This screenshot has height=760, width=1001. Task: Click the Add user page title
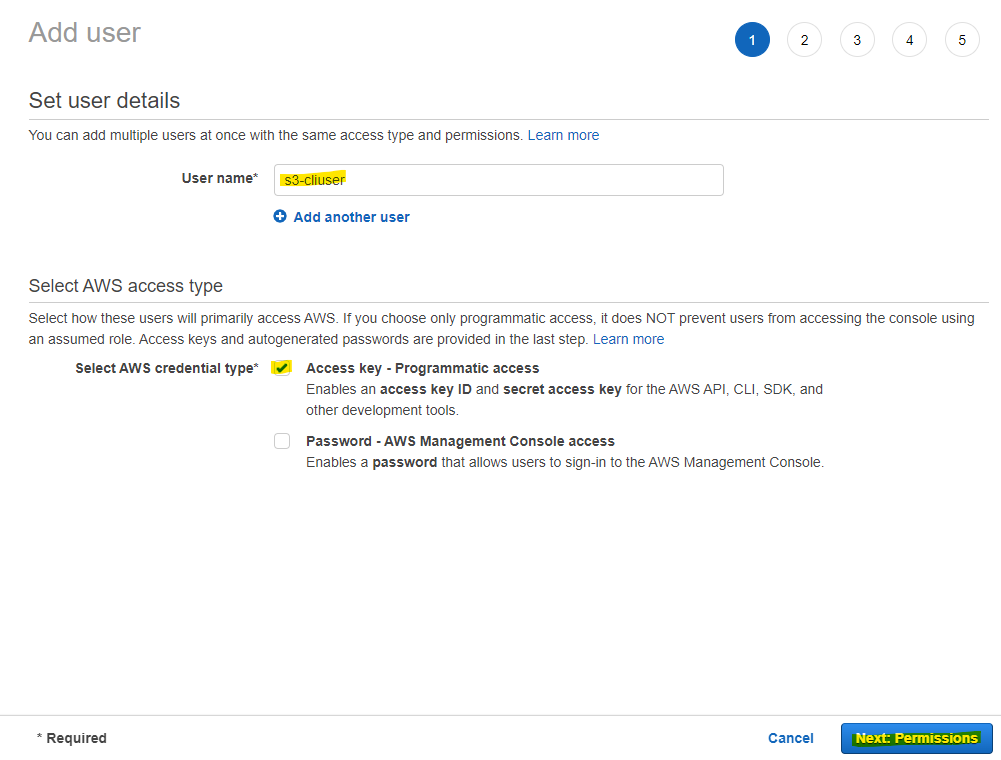(84, 32)
